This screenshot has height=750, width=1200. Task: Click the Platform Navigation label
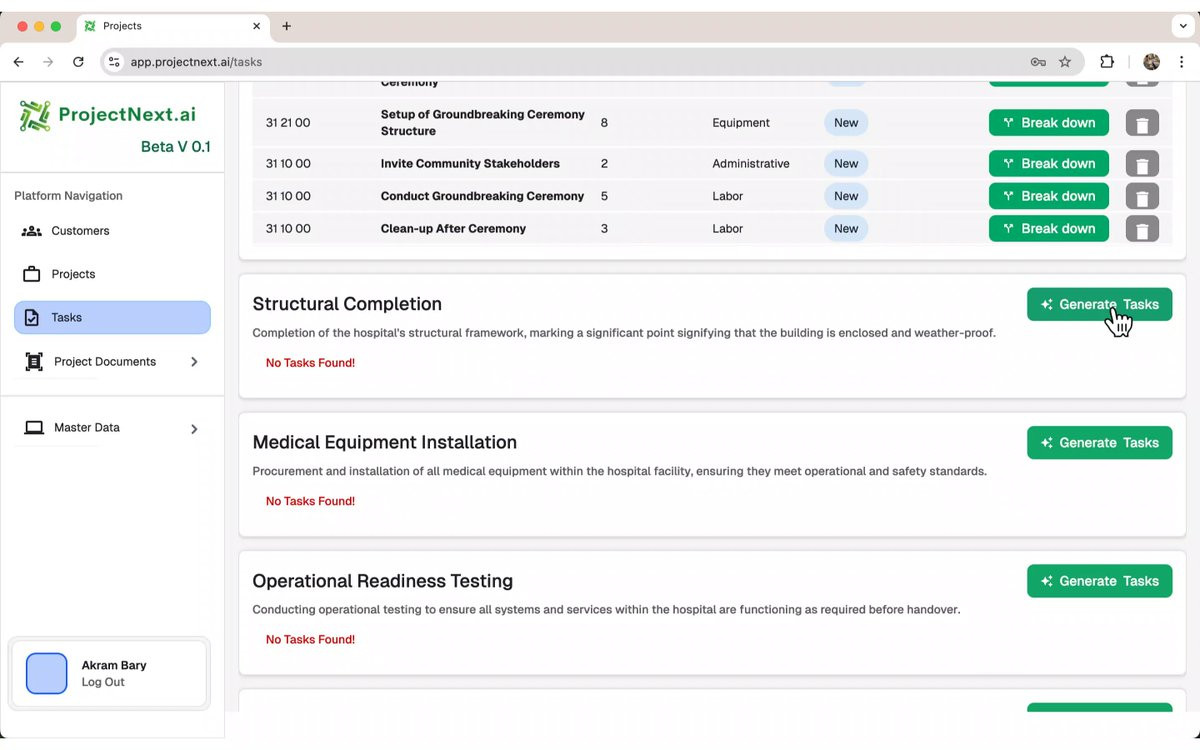[x=68, y=196]
